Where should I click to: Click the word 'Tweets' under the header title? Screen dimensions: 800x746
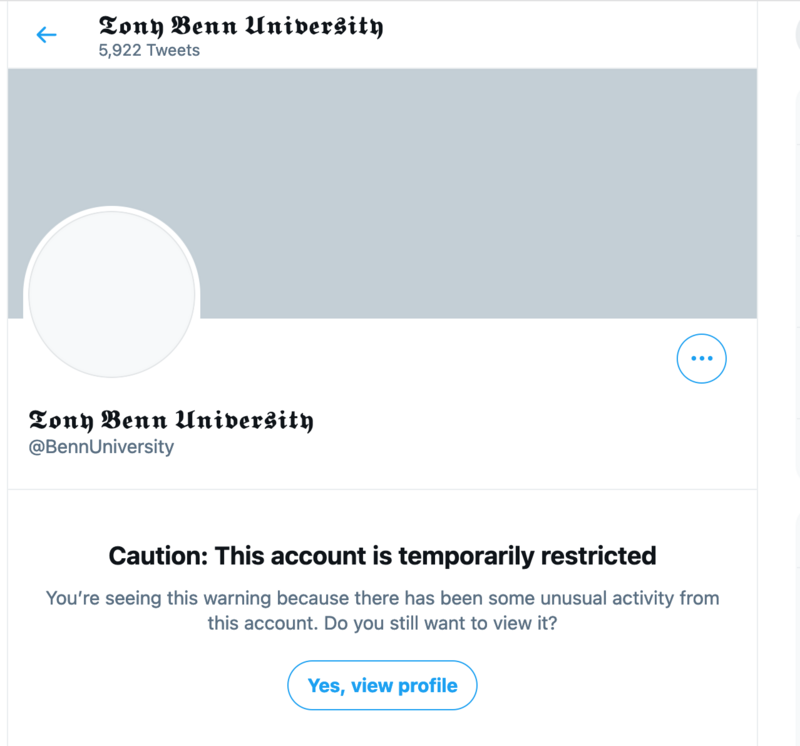click(x=172, y=49)
